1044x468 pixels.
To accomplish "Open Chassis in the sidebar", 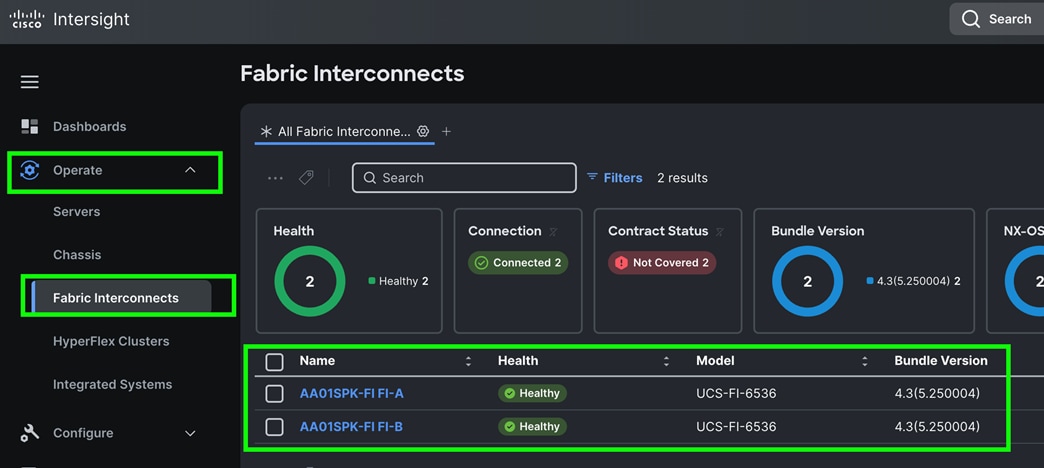I will click(x=77, y=255).
